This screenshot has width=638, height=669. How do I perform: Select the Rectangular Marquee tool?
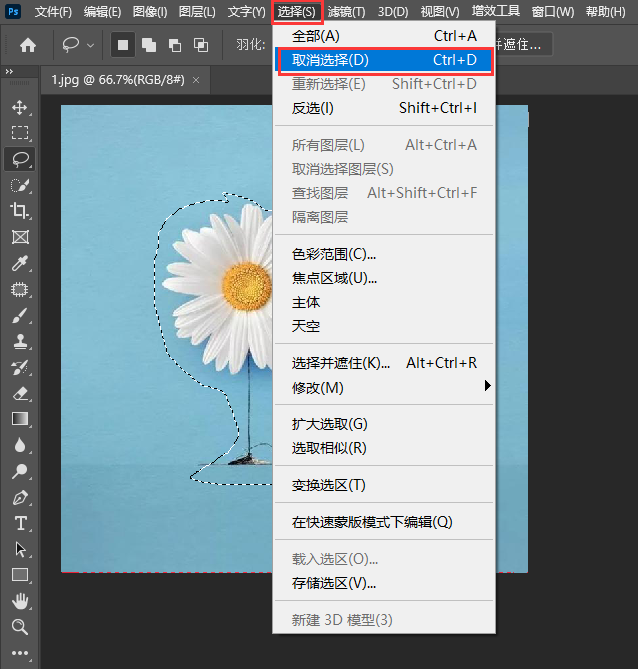[20, 133]
